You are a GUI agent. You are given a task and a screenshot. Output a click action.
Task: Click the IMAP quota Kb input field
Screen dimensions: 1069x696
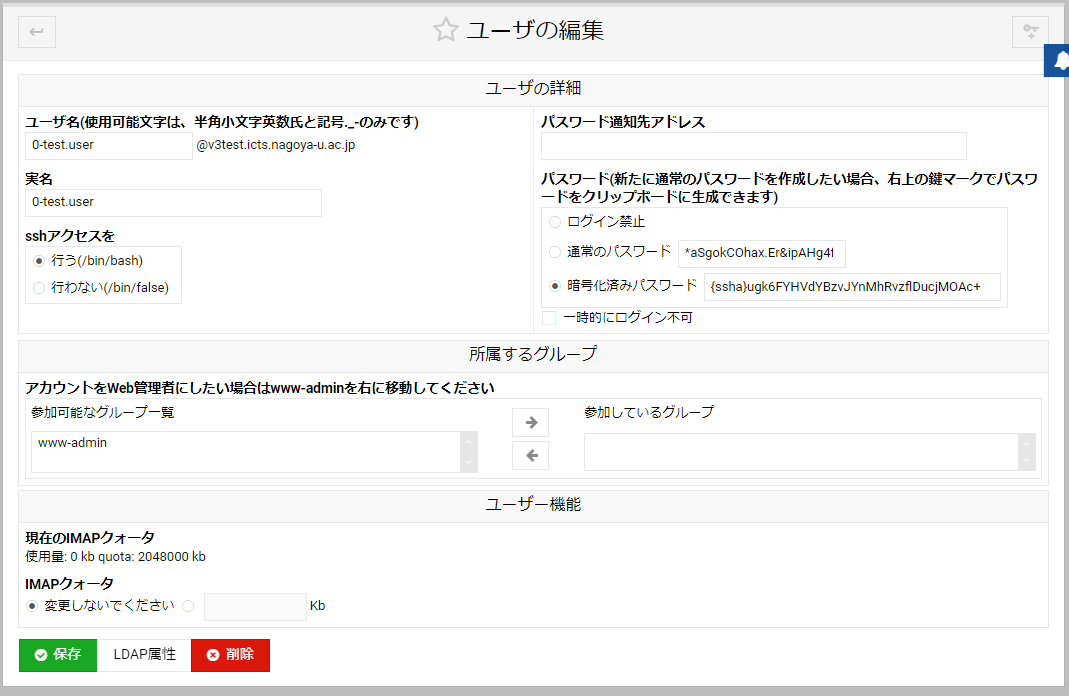point(255,607)
